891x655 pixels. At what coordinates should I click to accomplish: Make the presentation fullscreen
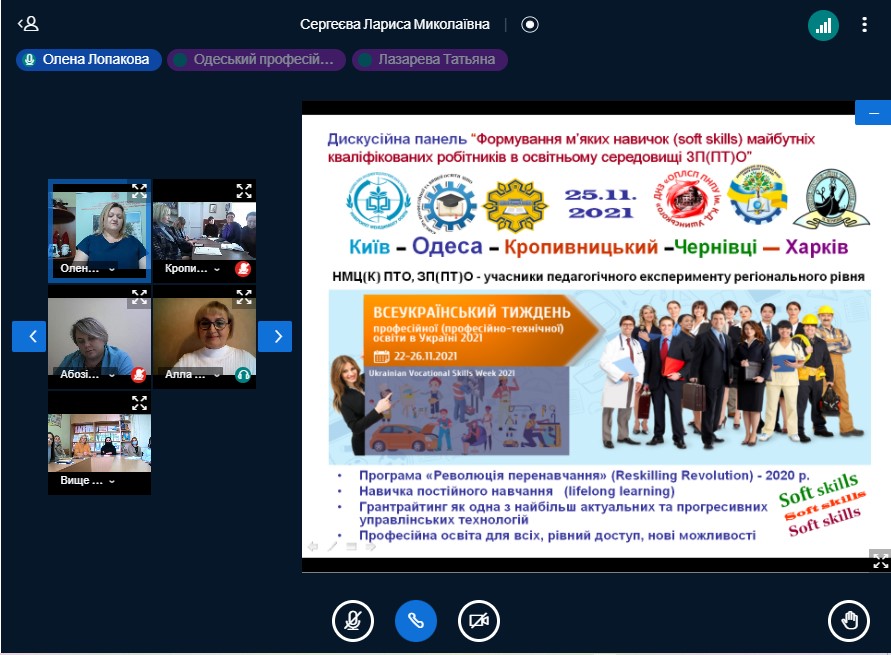[879, 560]
